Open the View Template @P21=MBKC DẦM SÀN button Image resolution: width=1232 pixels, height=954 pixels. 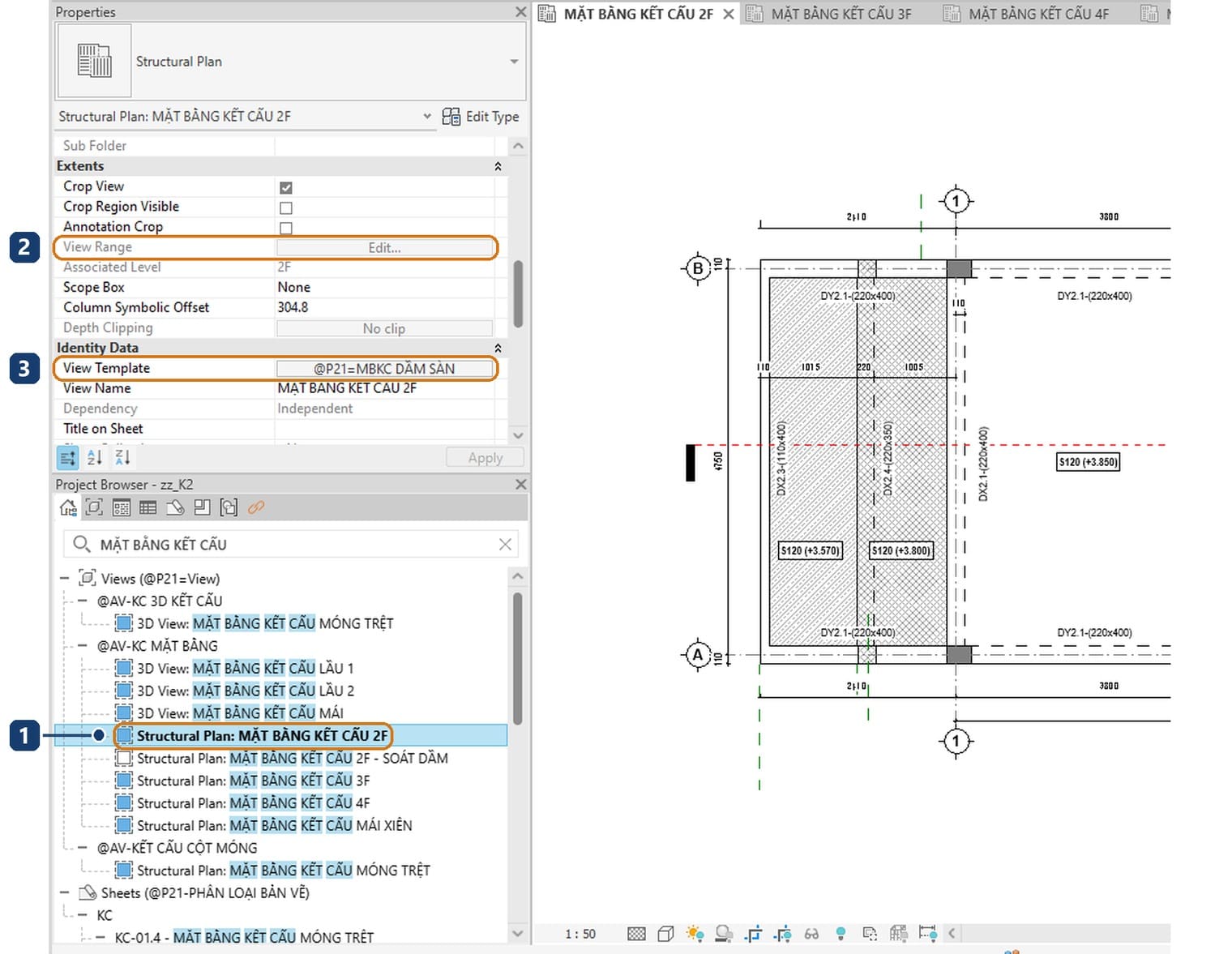point(384,368)
